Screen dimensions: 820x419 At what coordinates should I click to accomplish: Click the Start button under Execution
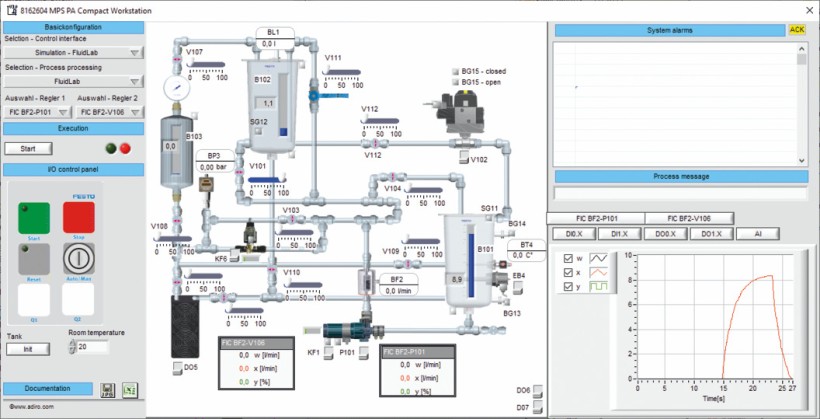click(x=28, y=148)
